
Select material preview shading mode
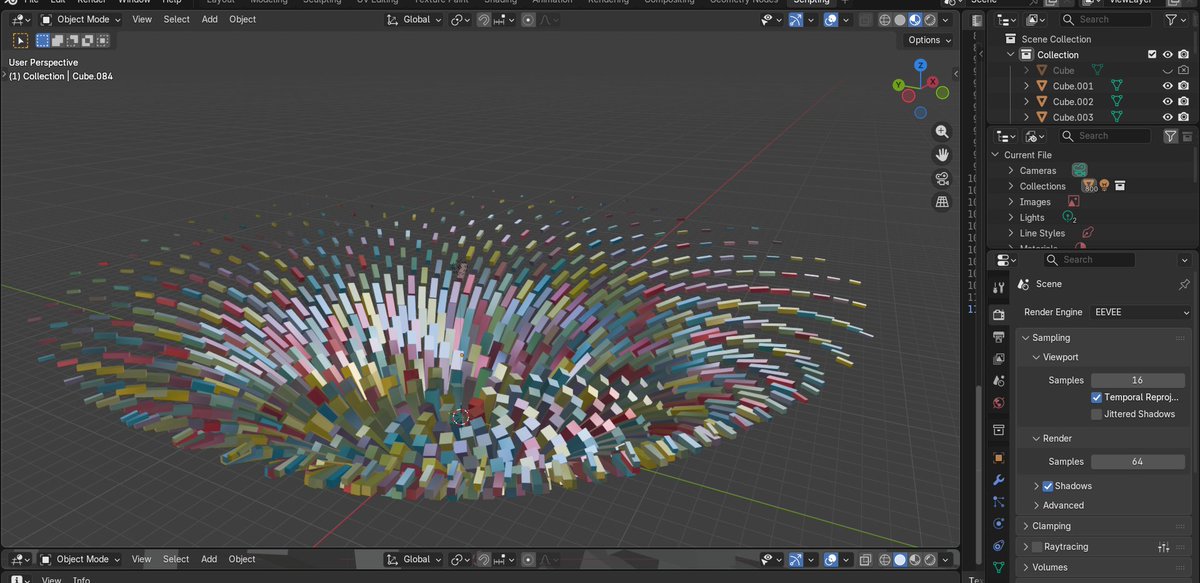coord(914,19)
